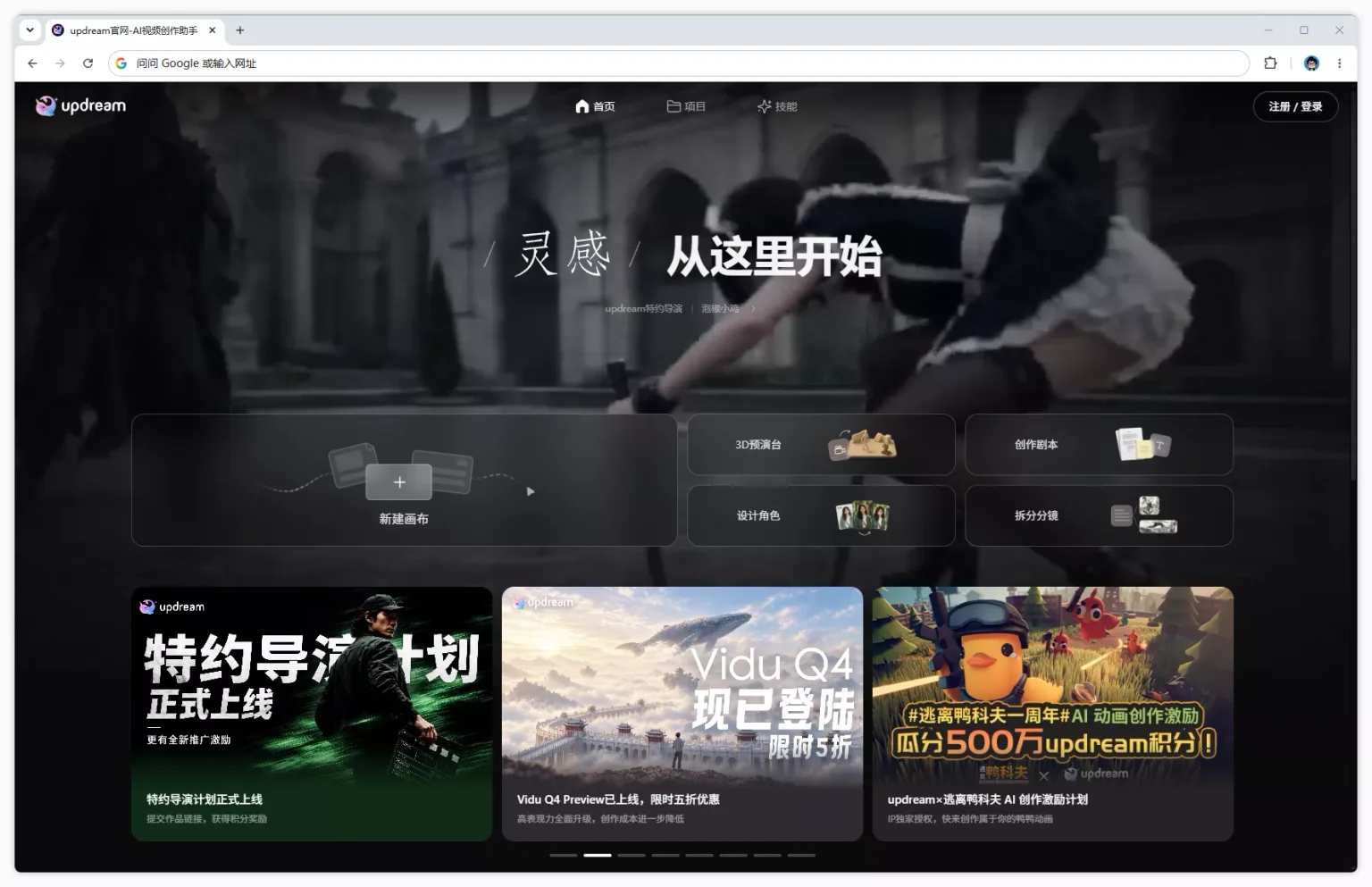Click the browser profile avatar
Image resolution: width=1372 pixels, height=887 pixels.
tap(1311, 63)
